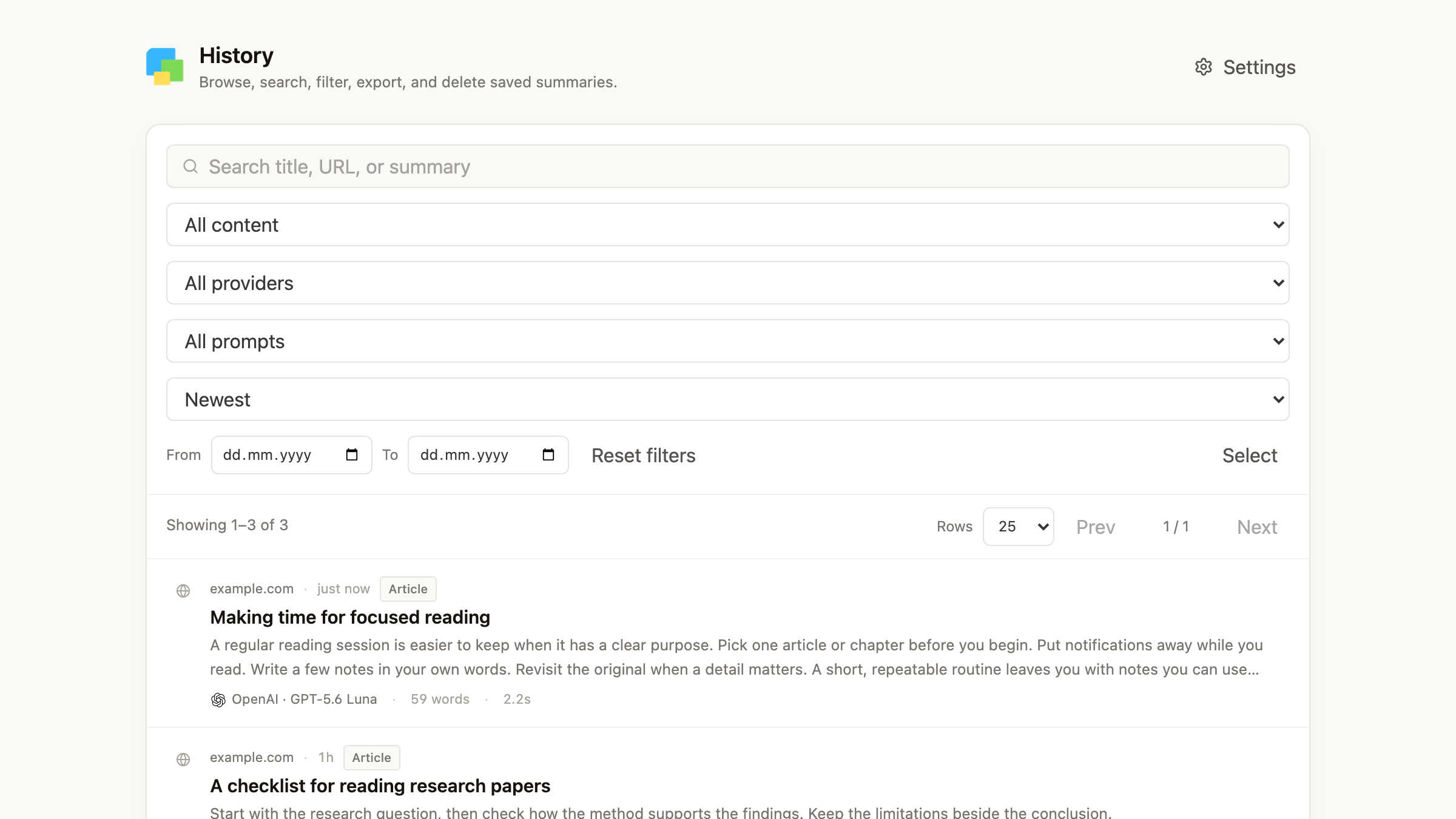Click the Settings gear icon
The image size is (1456, 819).
click(x=1204, y=67)
